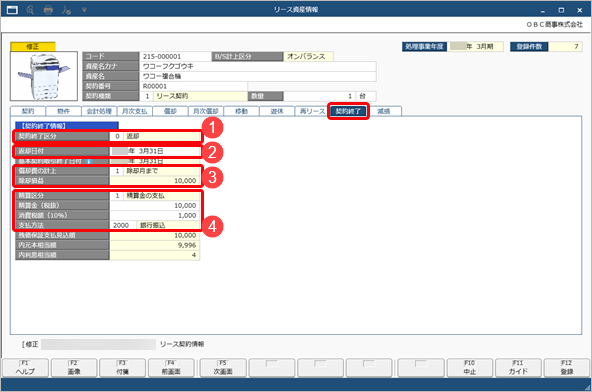This screenshot has height=392, width=592.
Task: Click the F2 画像 button
Action: click(x=74, y=367)
